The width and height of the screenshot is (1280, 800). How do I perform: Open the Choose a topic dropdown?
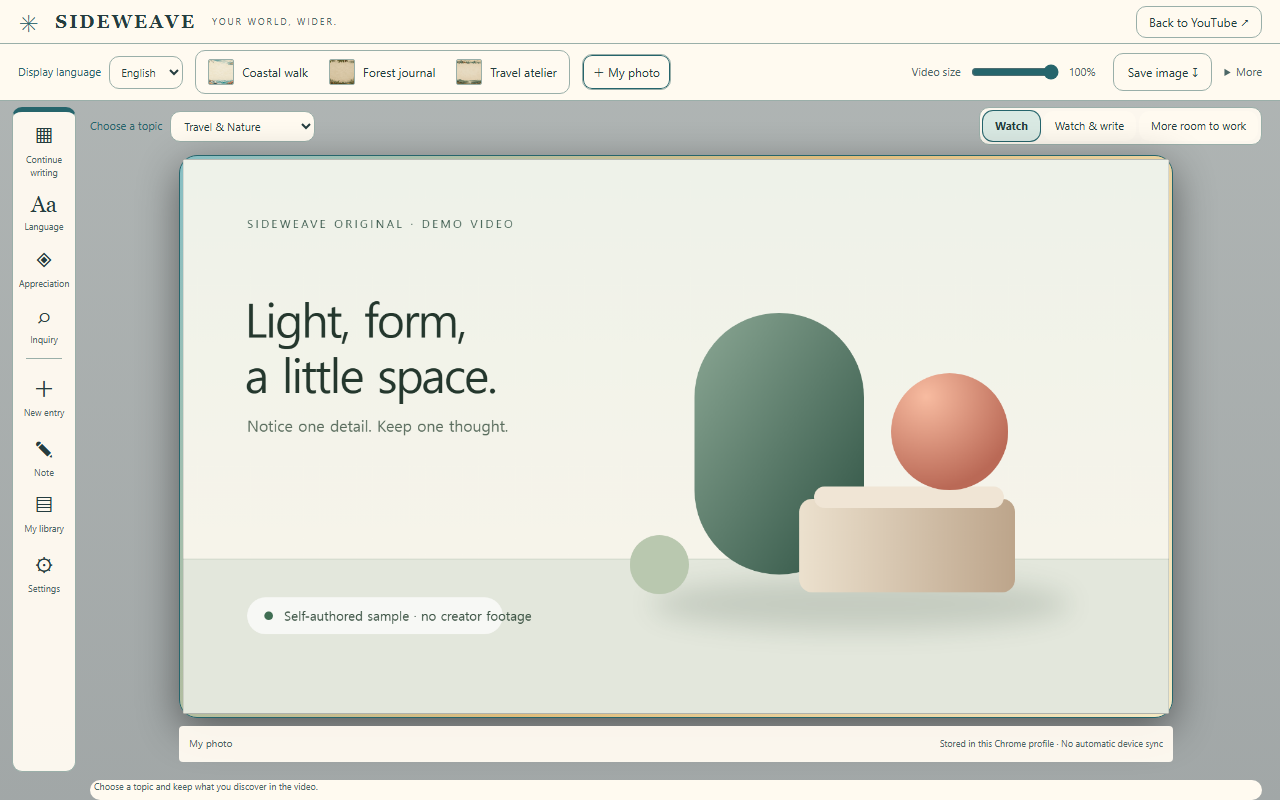[x=243, y=127]
